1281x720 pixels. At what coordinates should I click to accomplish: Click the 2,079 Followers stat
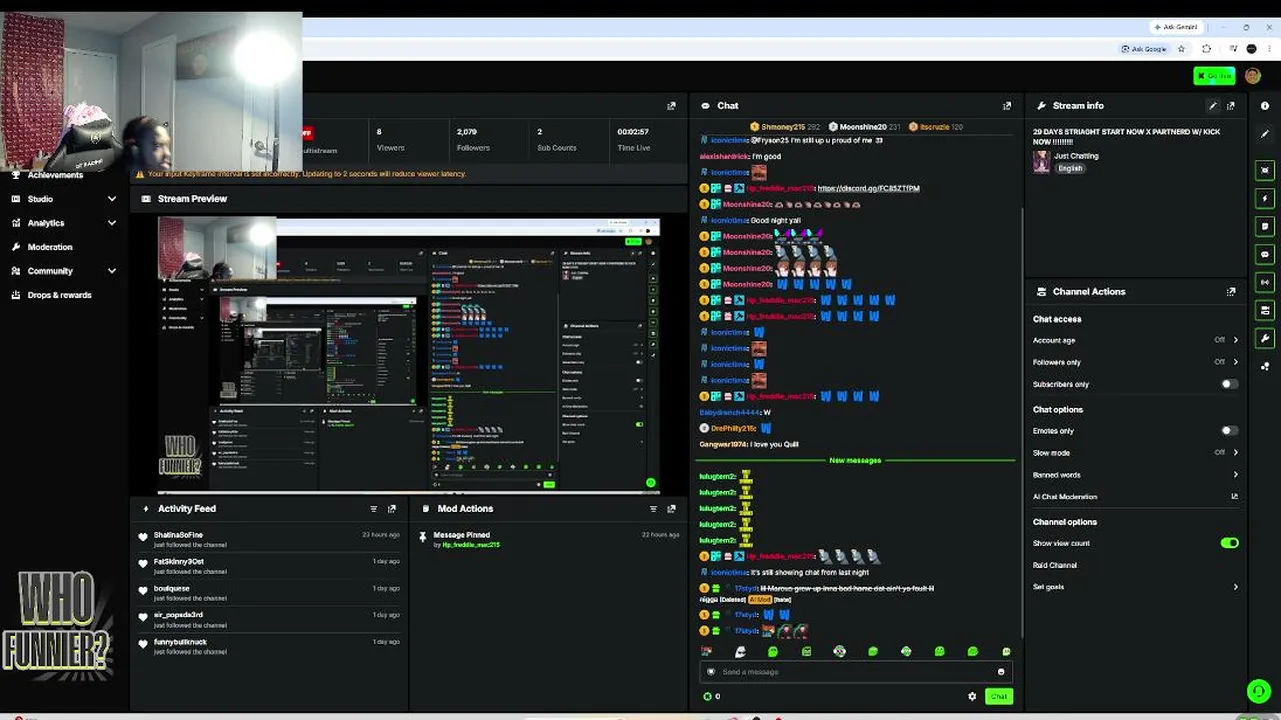[x=473, y=140]
